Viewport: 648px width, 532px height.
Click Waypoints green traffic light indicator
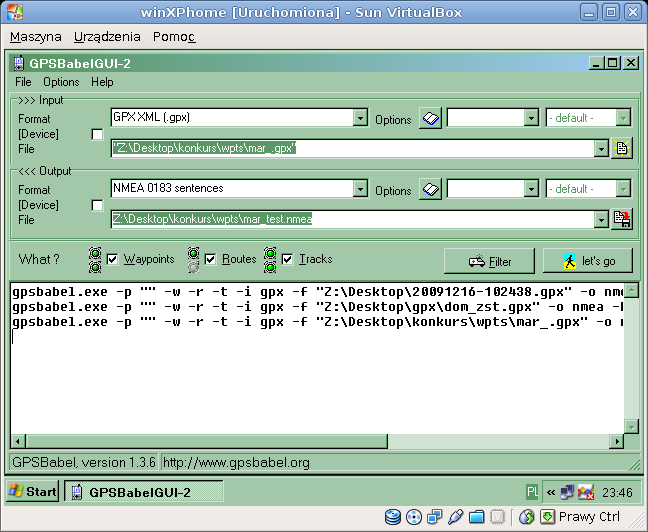pos(95,260)
